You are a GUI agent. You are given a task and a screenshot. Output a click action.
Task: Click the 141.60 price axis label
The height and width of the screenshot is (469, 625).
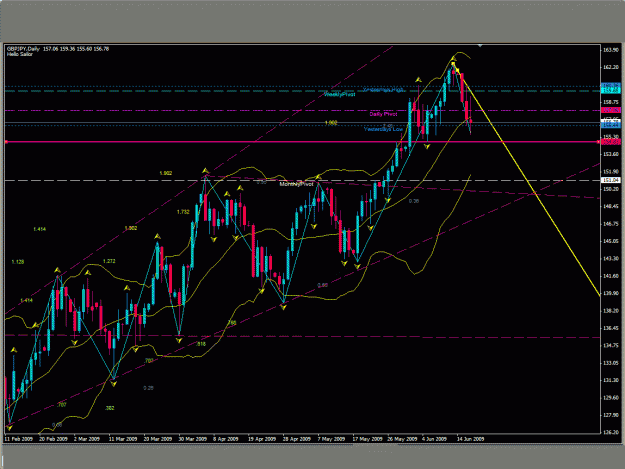(x=611, y=276)
